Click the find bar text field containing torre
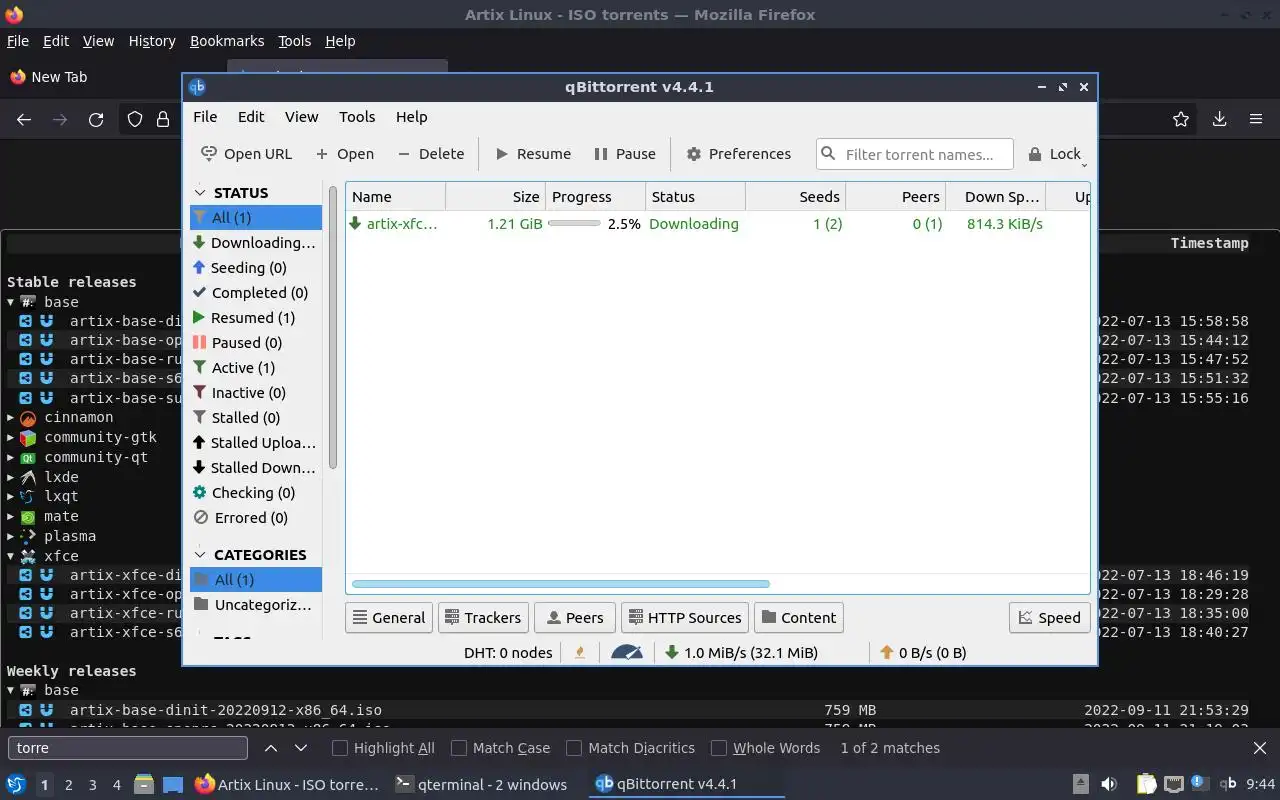The image size is (1280, 800). [128, 748]
